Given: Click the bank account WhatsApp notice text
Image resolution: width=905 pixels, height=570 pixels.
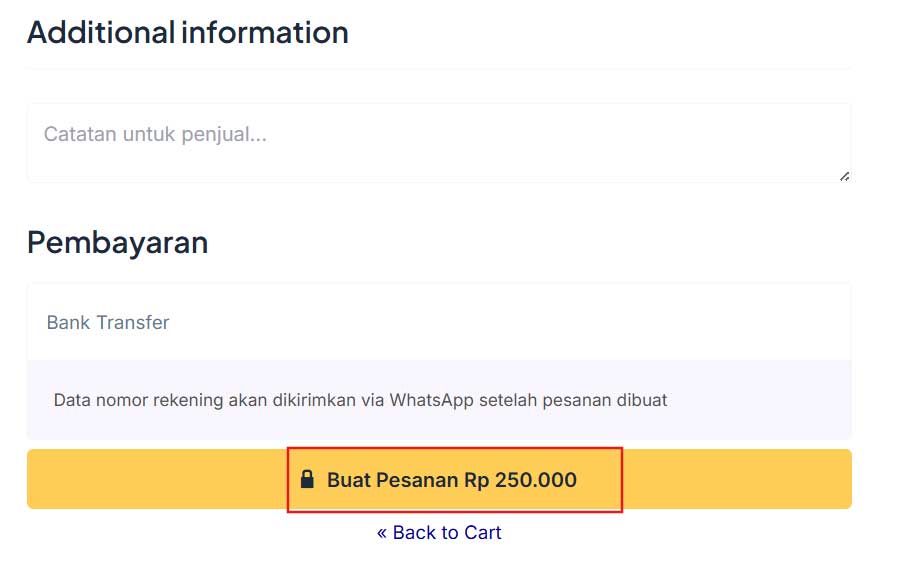Looking at the screenshot, I should tap(360, 400).
